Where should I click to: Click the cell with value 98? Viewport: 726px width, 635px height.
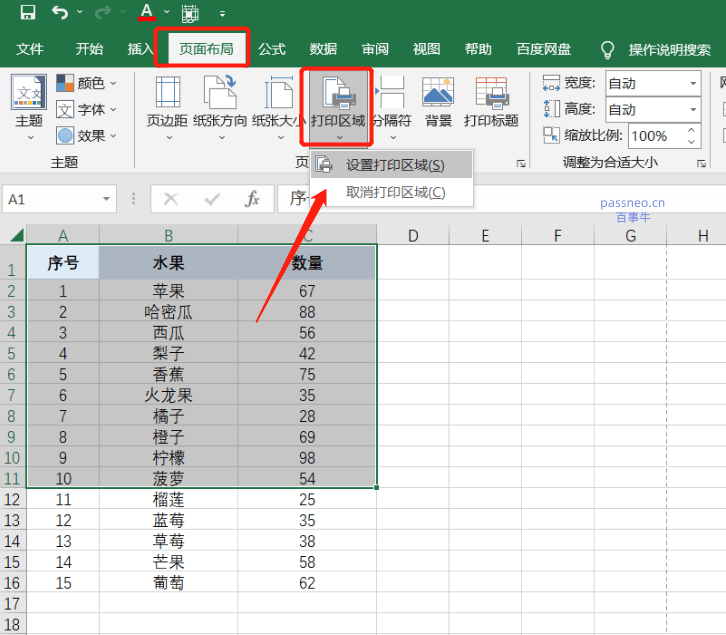coord(307,458)
